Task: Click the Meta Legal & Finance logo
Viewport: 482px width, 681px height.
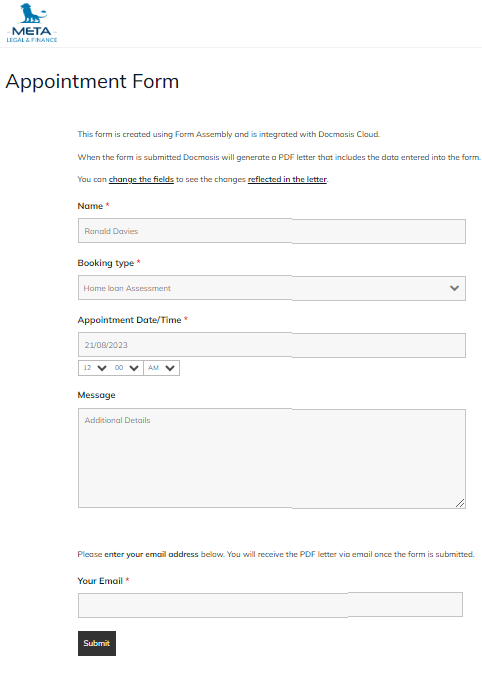Action: [x=32, y=23]
